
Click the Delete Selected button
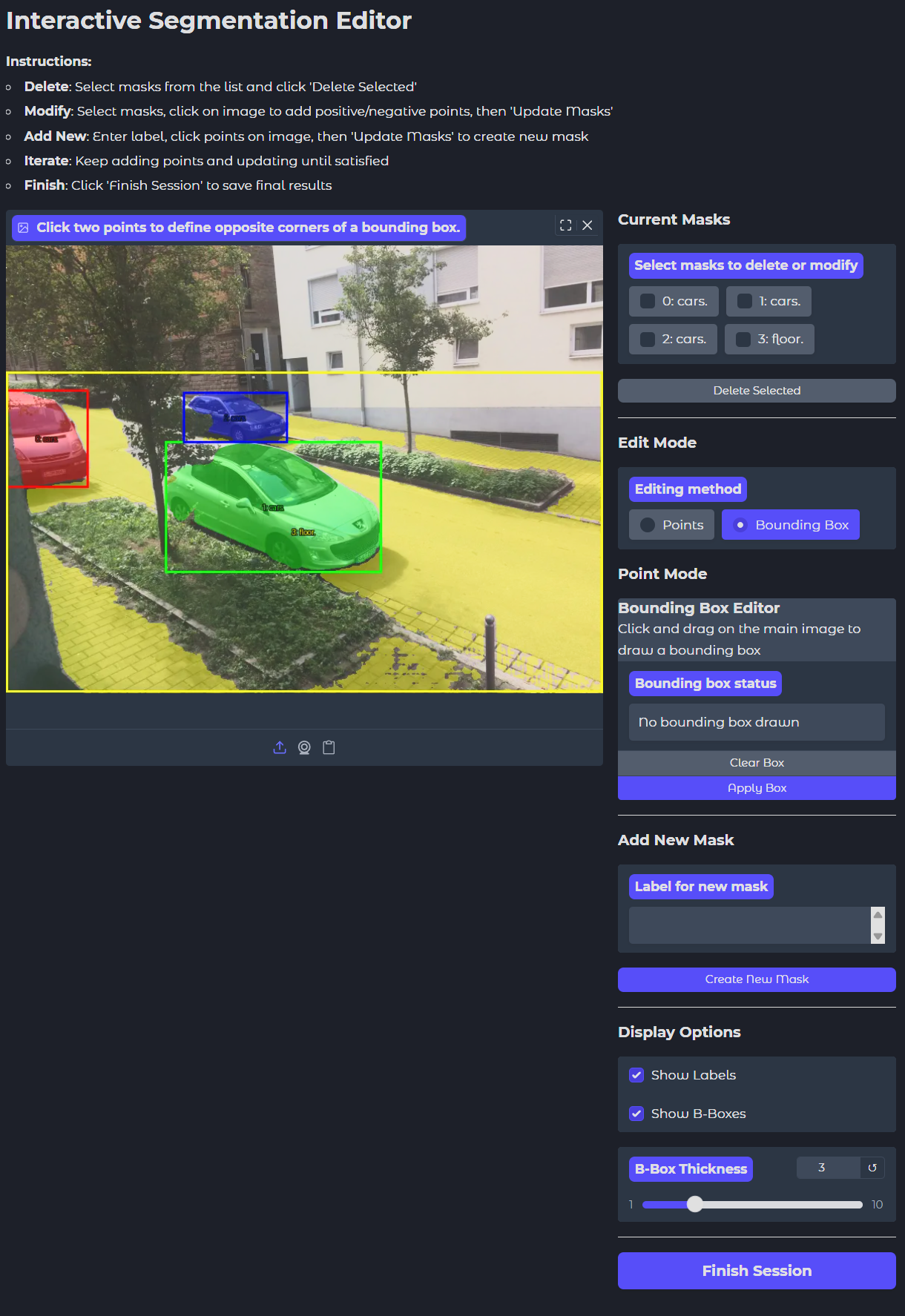757,391
